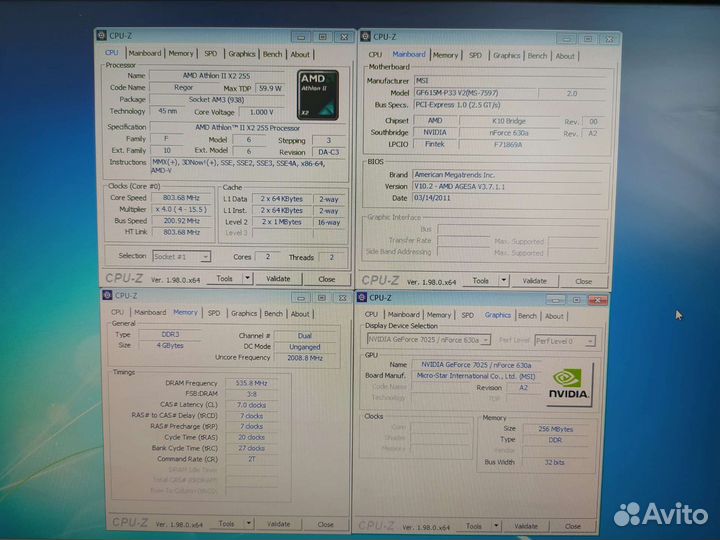Open Memory tab in the CPU window
Image resolution: width=720 pixels, height=540 pixels.
(180, 53)
